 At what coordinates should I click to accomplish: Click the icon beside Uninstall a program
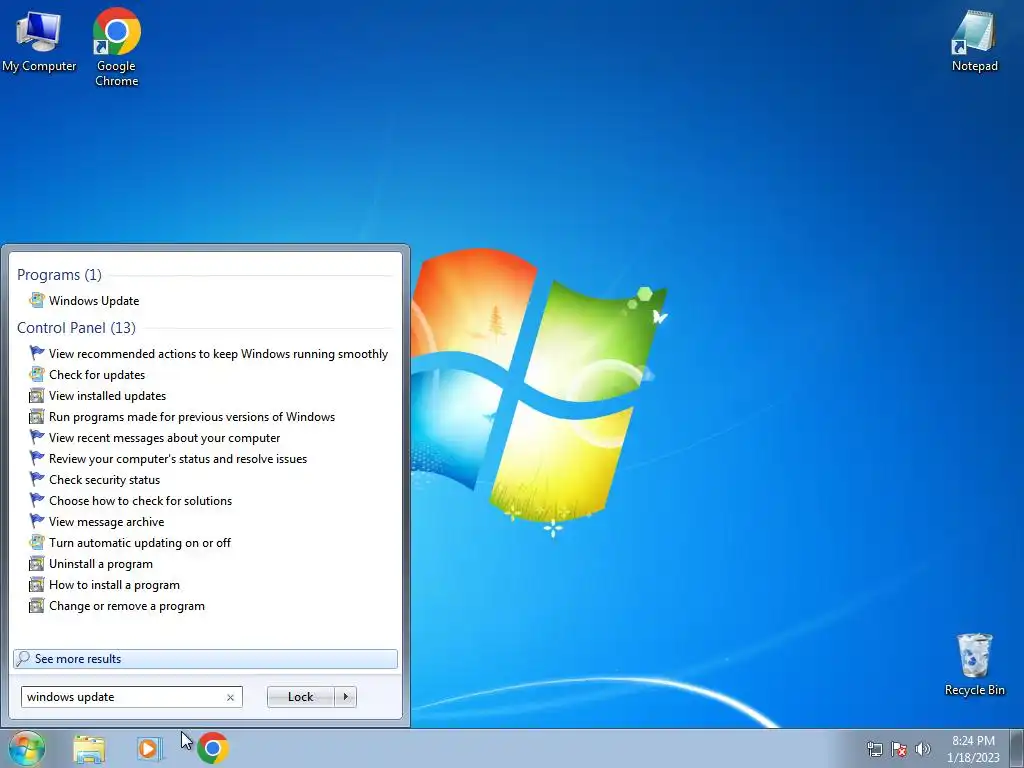[37, 564]
